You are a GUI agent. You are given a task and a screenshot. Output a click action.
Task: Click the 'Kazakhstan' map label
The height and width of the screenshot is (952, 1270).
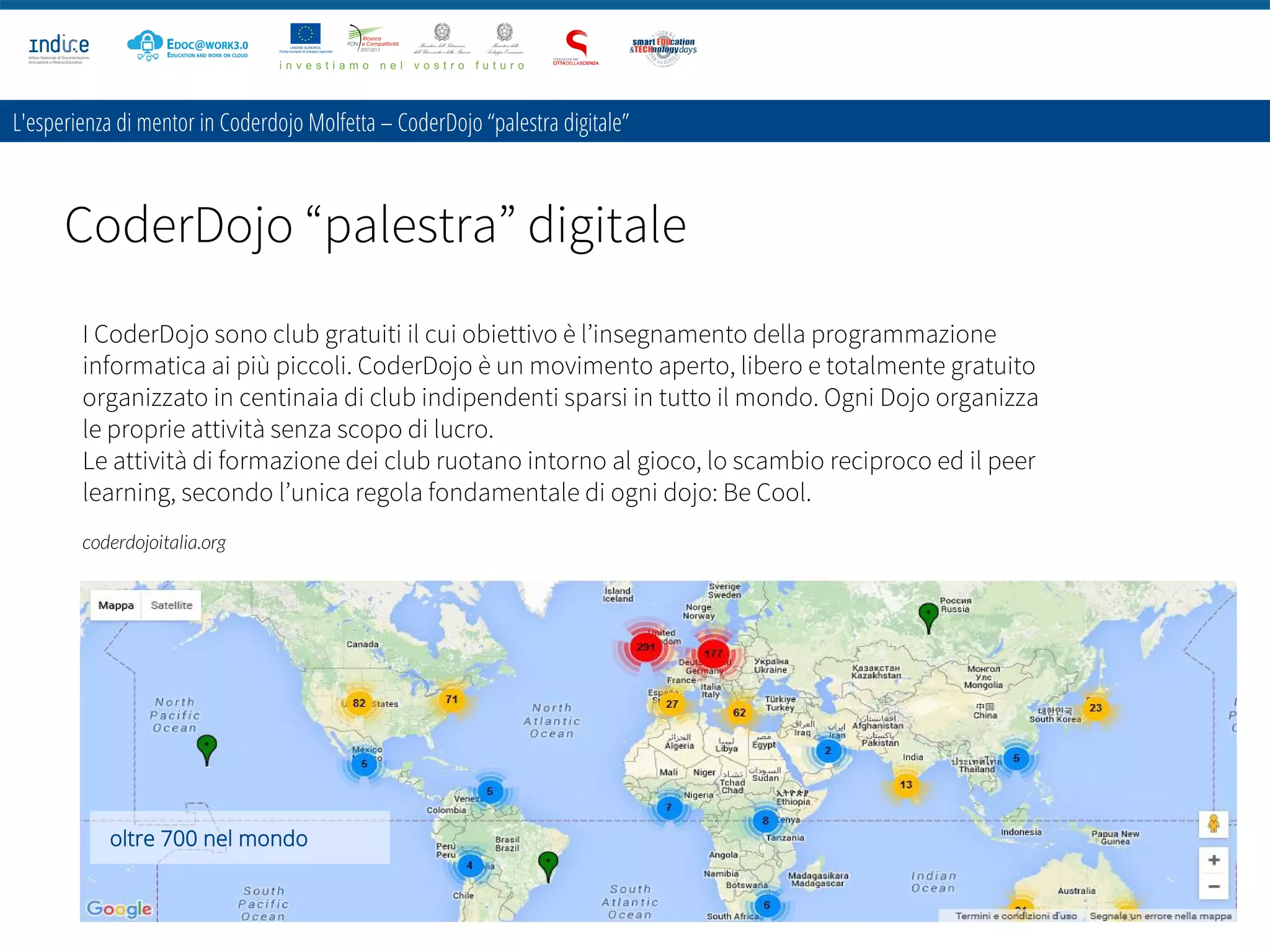point(876,672)
